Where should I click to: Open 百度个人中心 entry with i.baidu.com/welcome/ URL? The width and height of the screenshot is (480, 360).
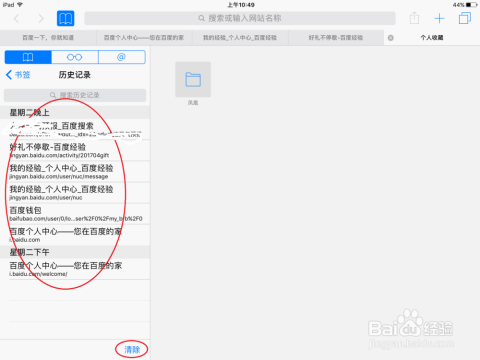(75, 269)
